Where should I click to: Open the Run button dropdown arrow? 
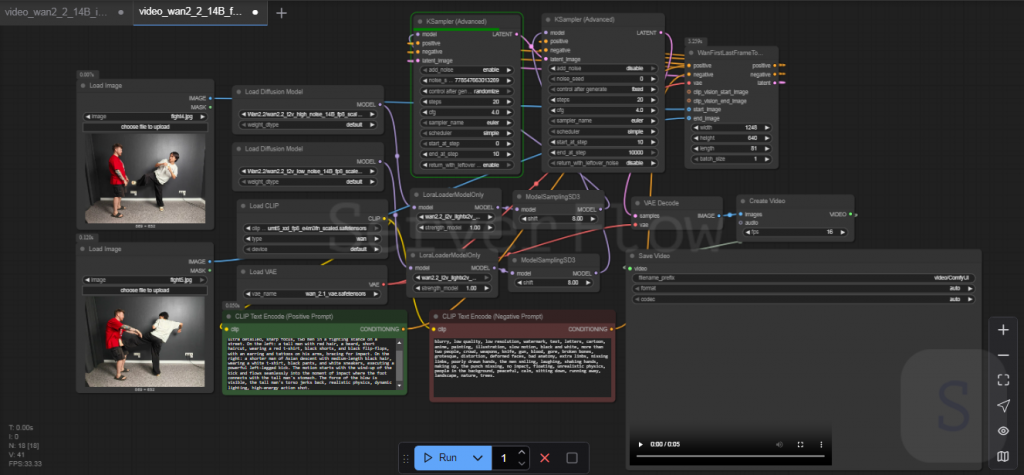click(x=478, y=458)
